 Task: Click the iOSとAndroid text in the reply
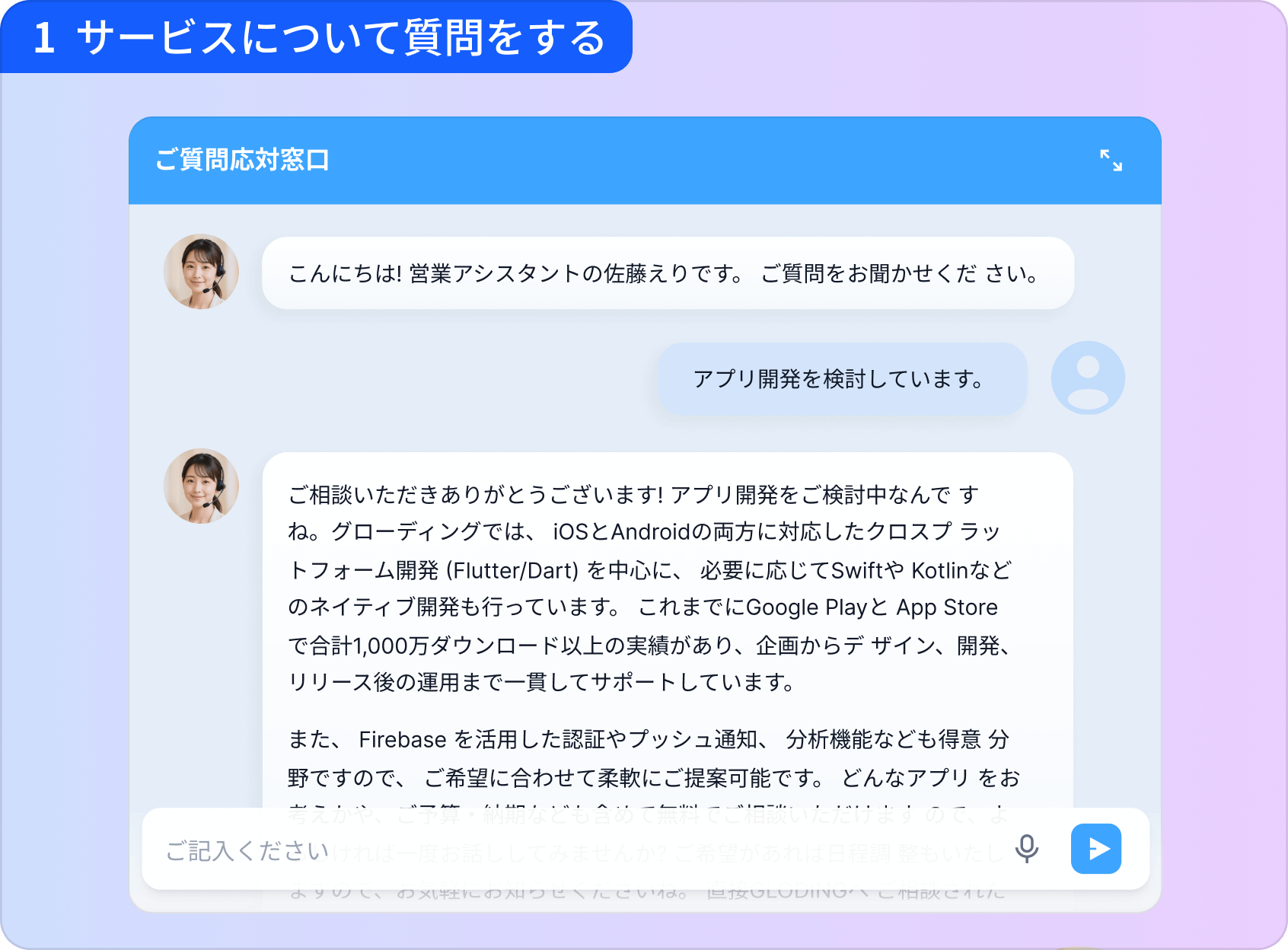pyautogui.click(x=621, y=531)
